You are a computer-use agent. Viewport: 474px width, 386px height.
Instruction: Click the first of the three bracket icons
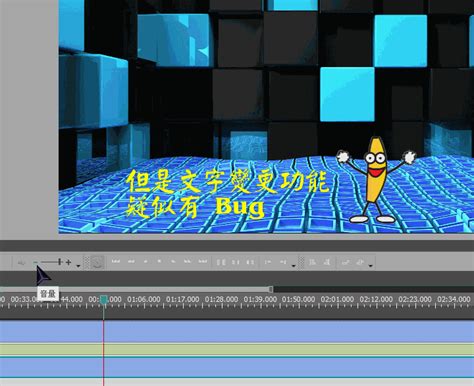point(221,262)
